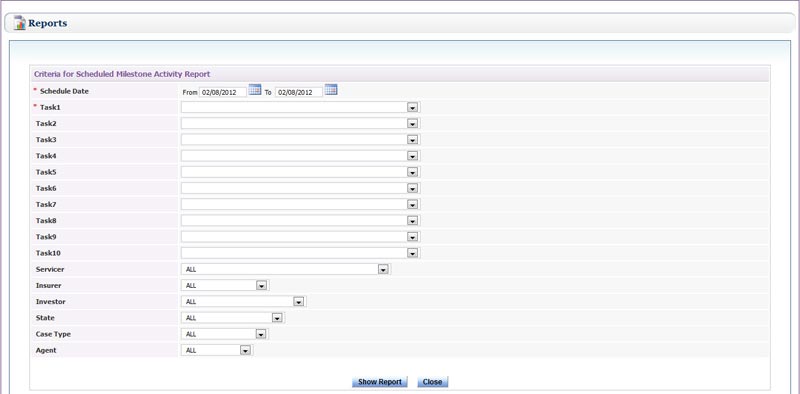
Task: Open the Task6 dropdown arrow
Action: 413,189
